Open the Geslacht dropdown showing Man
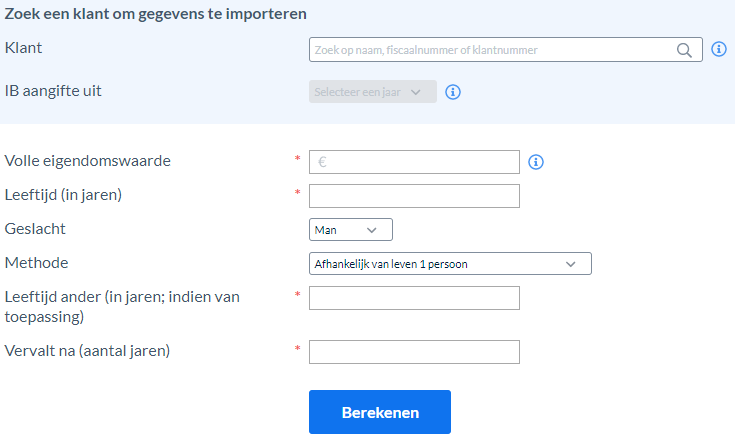 tap(351, 230)
